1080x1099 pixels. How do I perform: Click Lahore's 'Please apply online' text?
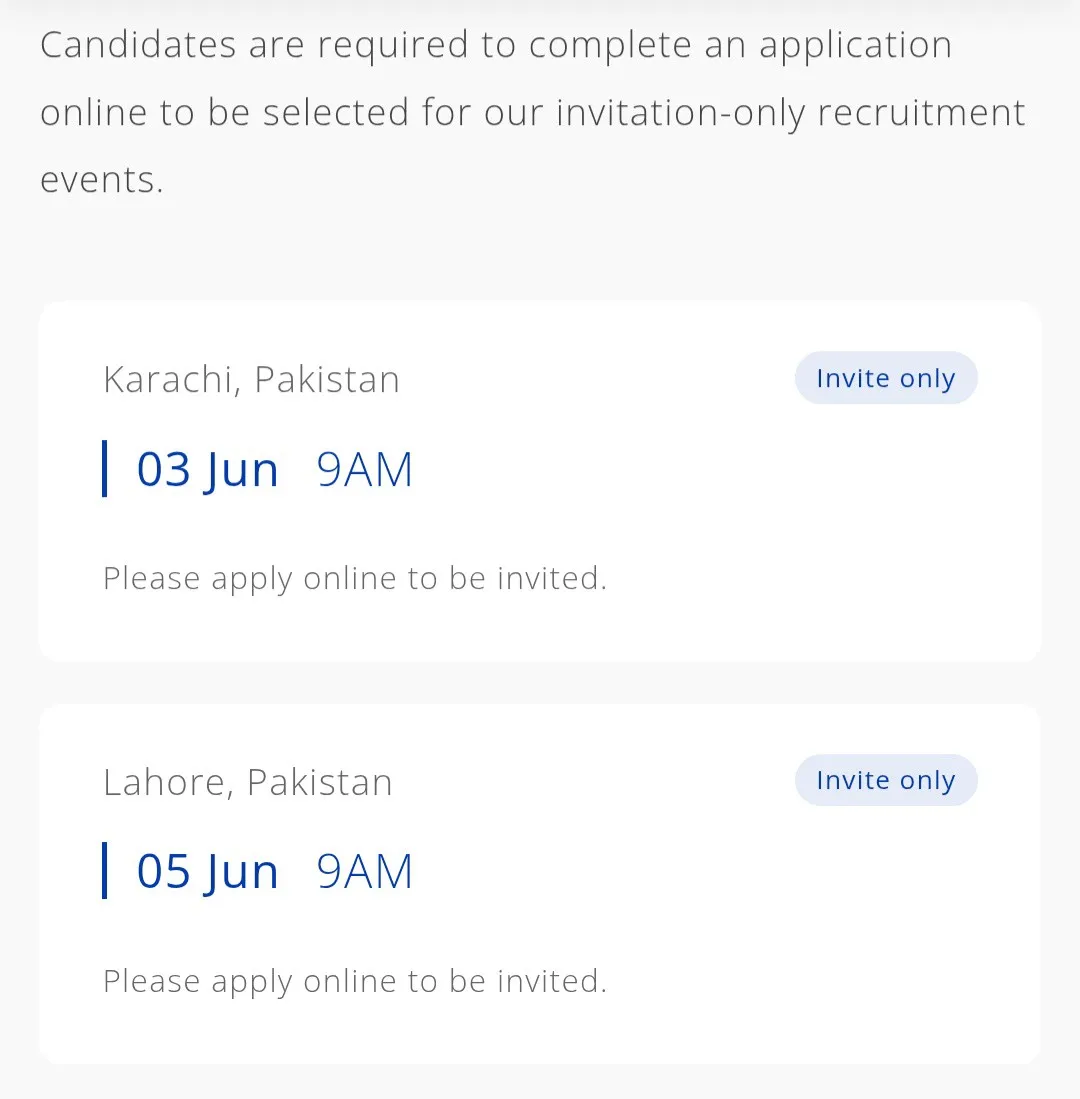(355, 981)
